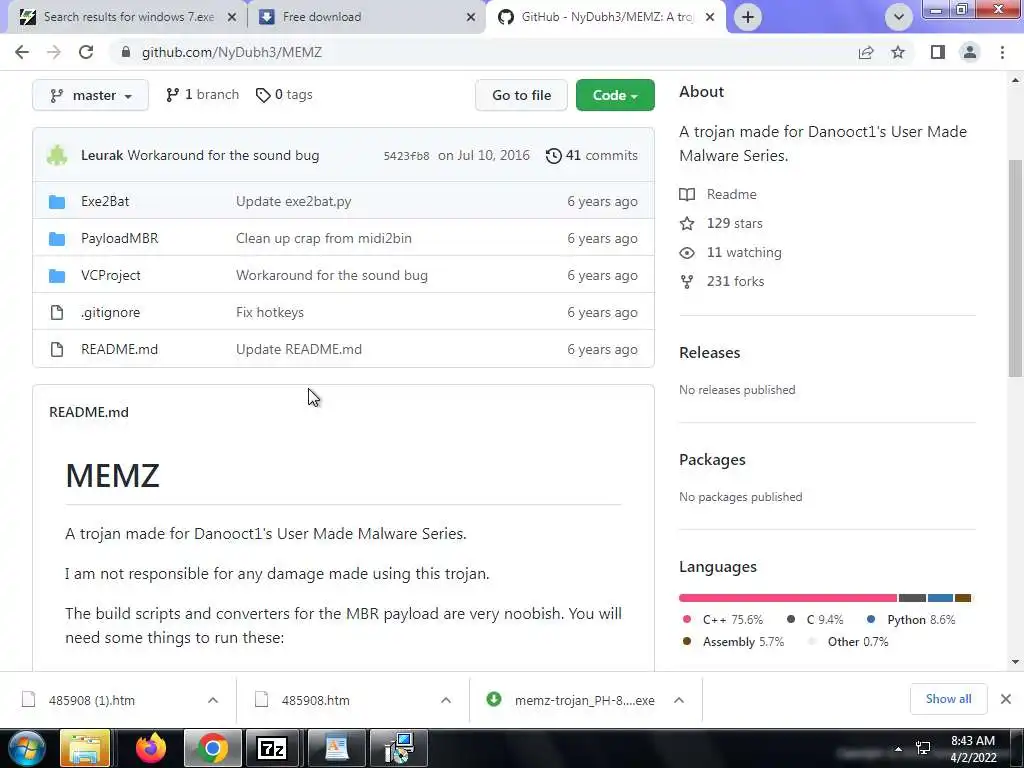Open the tab search dropdown arrow
The image size is (1024, 768).
click(899, 17)
